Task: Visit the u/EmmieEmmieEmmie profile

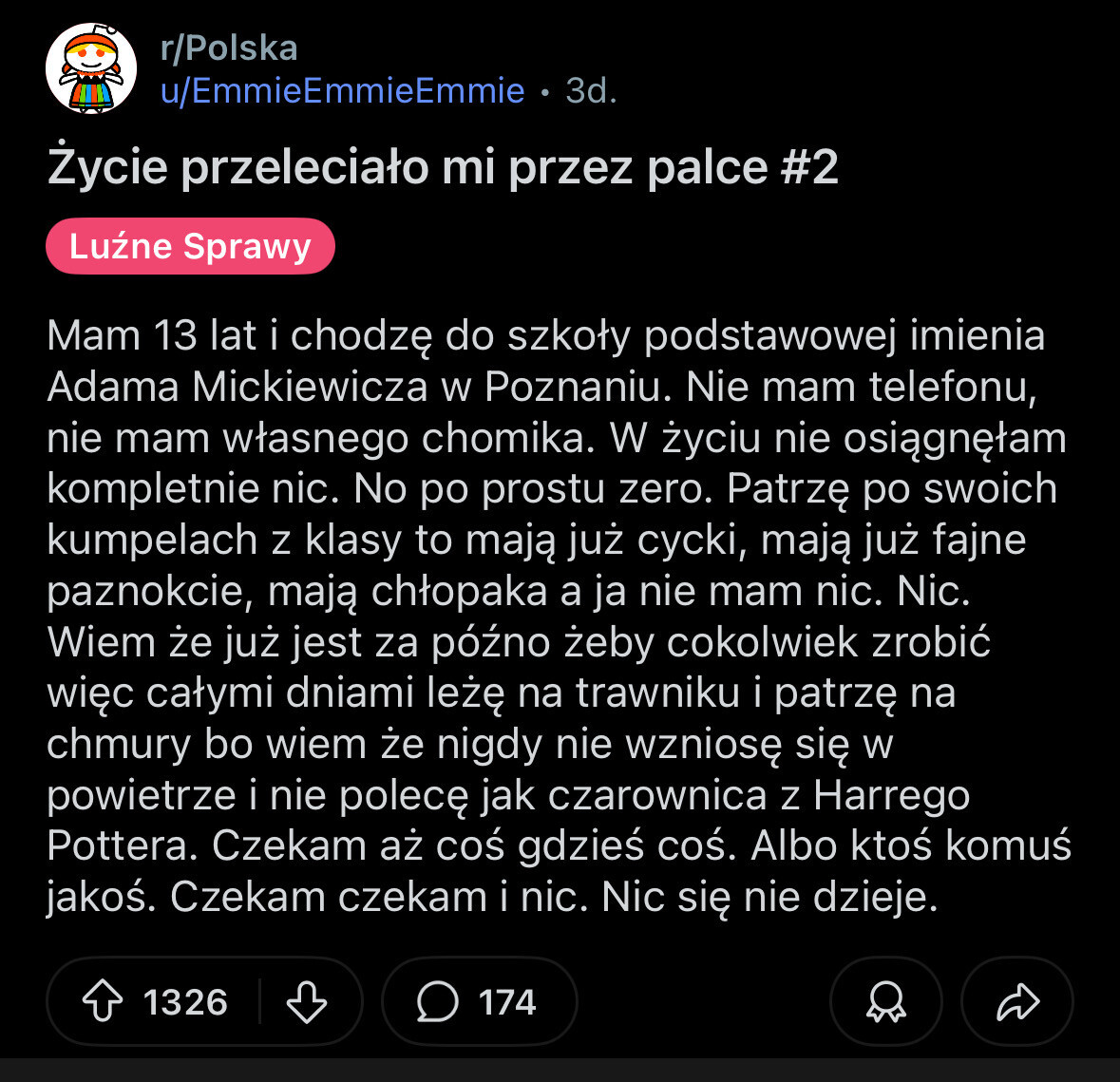Action: 342,90
